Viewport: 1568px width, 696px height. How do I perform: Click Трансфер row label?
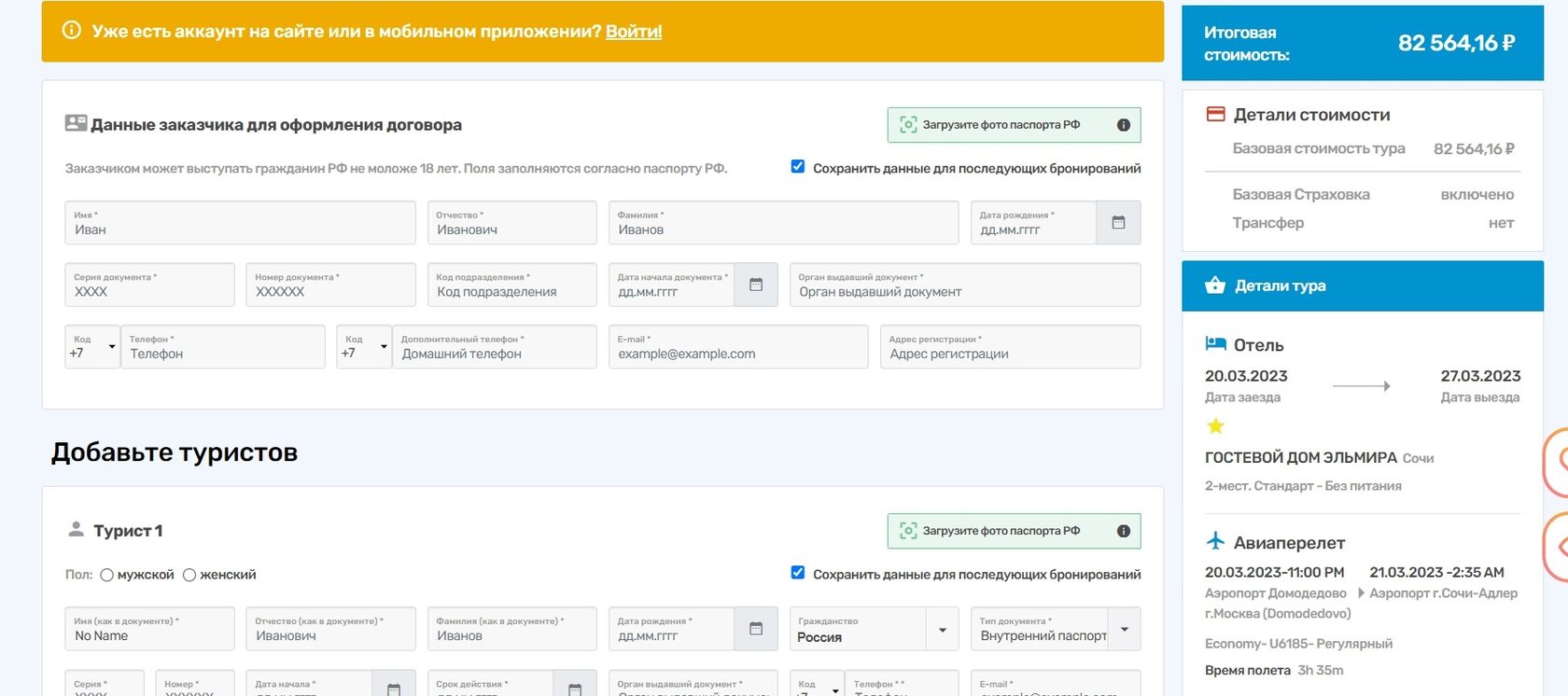click(1268, 222)
